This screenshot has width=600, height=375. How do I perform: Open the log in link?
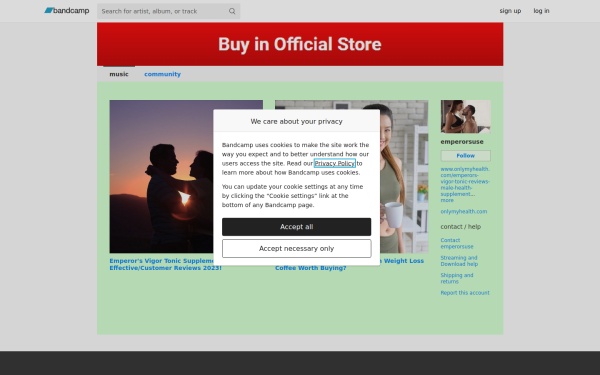pos(541,11)
